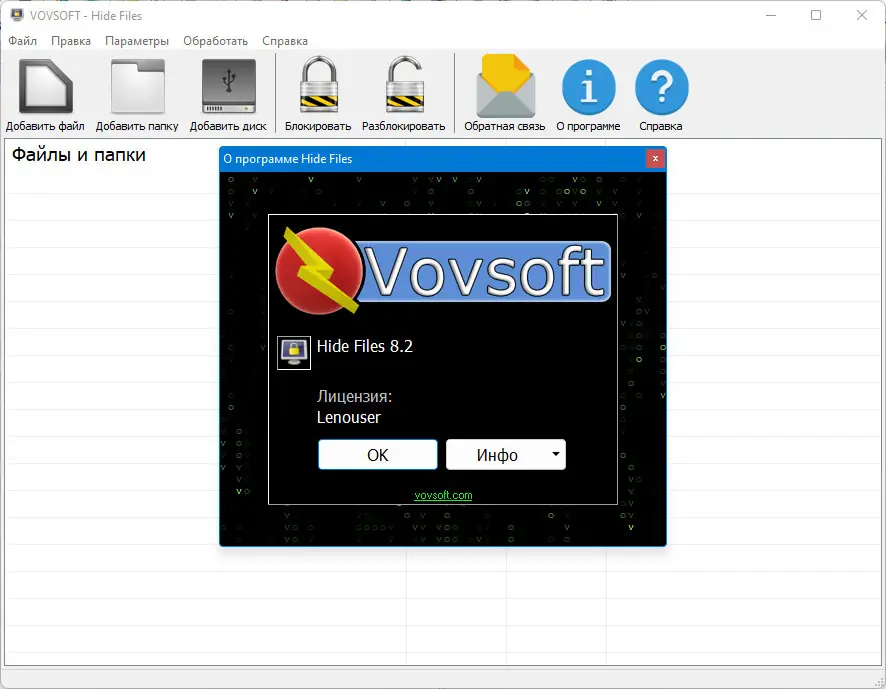Screen dimensions: 886x689
Task: Open the Обработать menu
Action: [215, 41]
